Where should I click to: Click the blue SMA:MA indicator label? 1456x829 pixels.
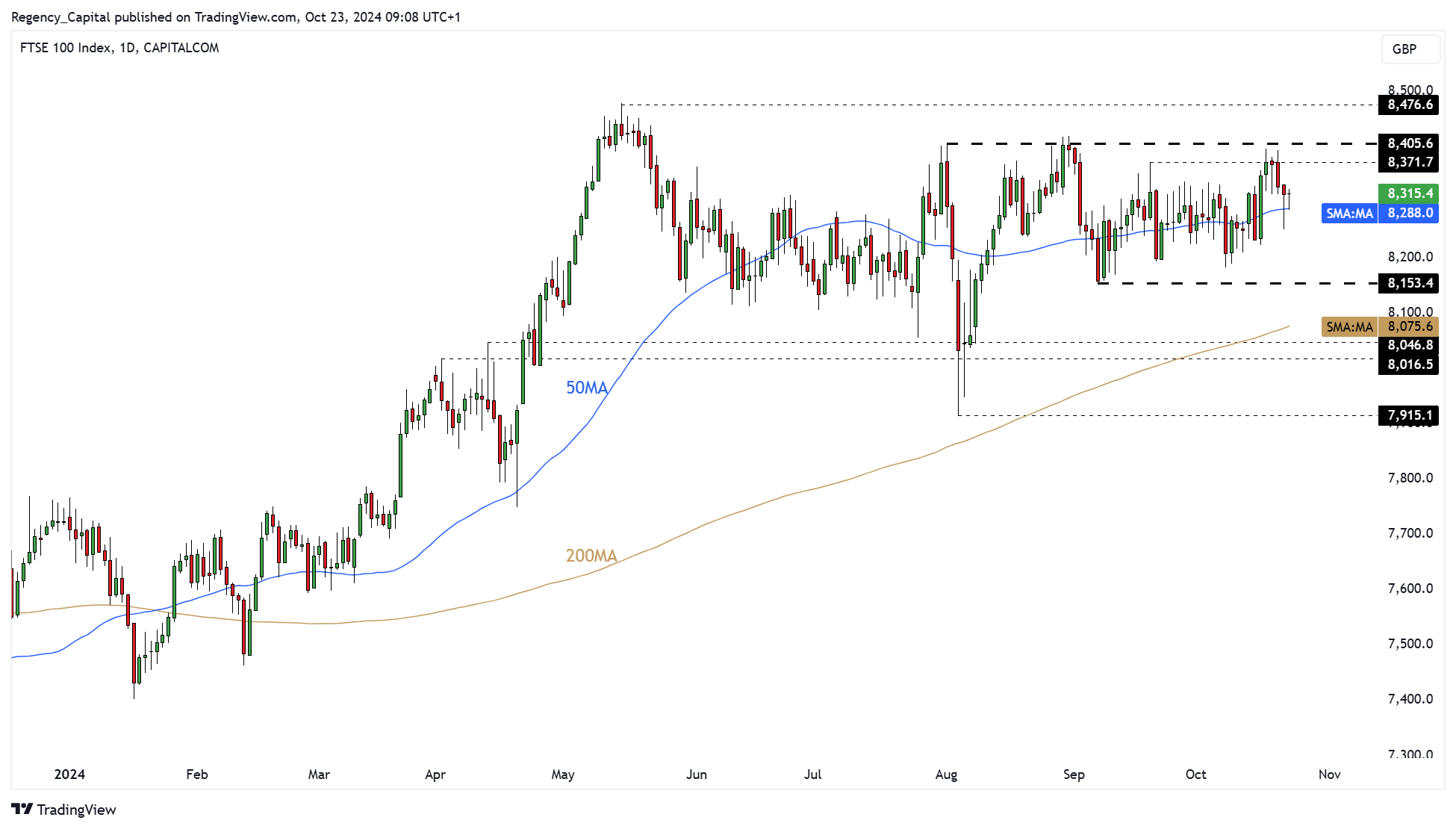click(1348, 214)
